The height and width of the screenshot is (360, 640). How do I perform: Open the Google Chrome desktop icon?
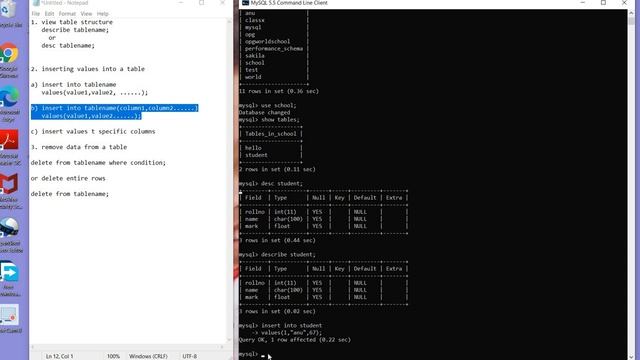click(x=9, y=54)
